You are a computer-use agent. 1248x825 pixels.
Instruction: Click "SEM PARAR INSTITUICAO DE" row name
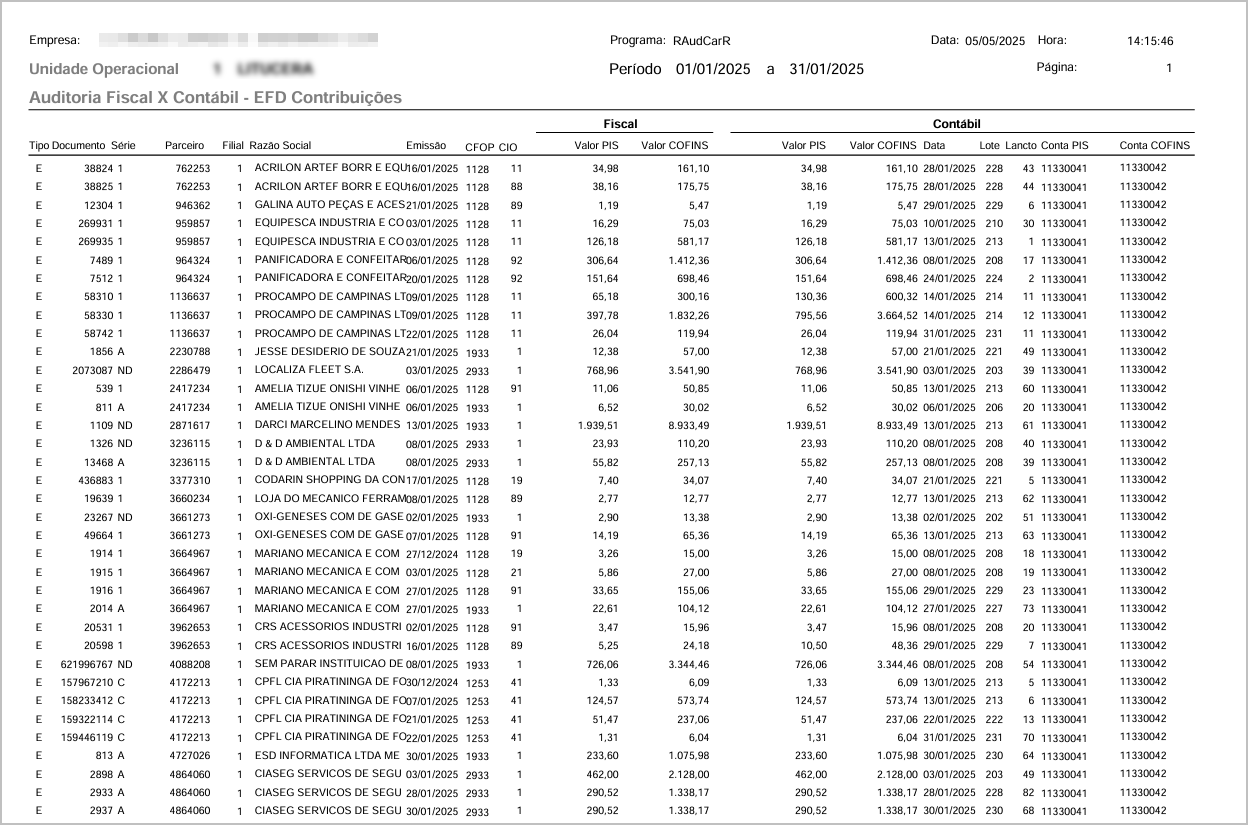(x=329, y=664)
